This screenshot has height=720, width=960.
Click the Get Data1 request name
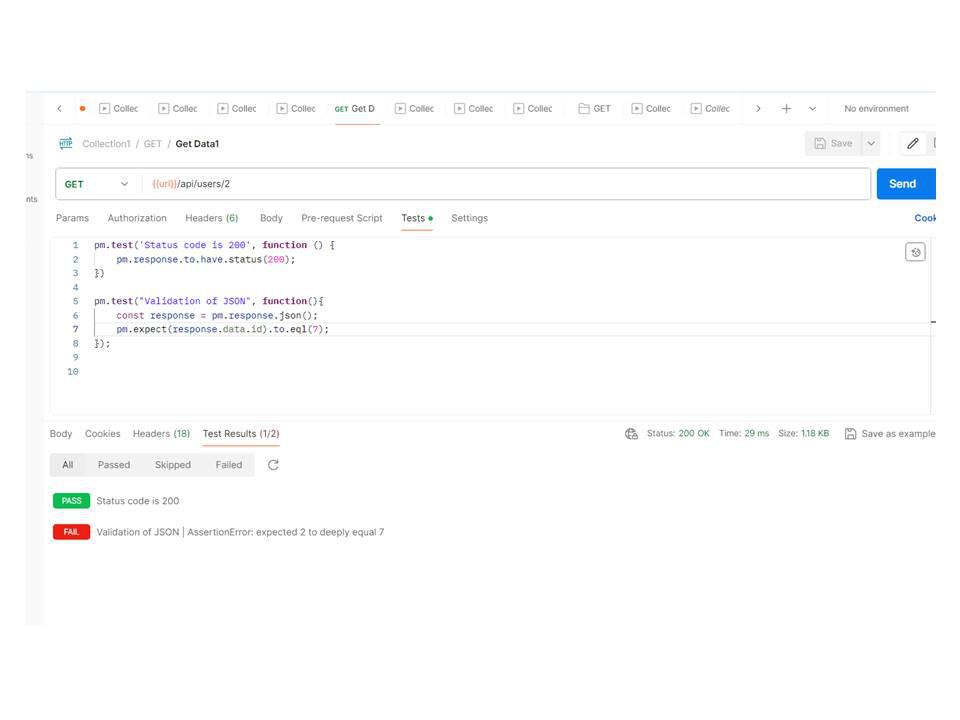197,144
